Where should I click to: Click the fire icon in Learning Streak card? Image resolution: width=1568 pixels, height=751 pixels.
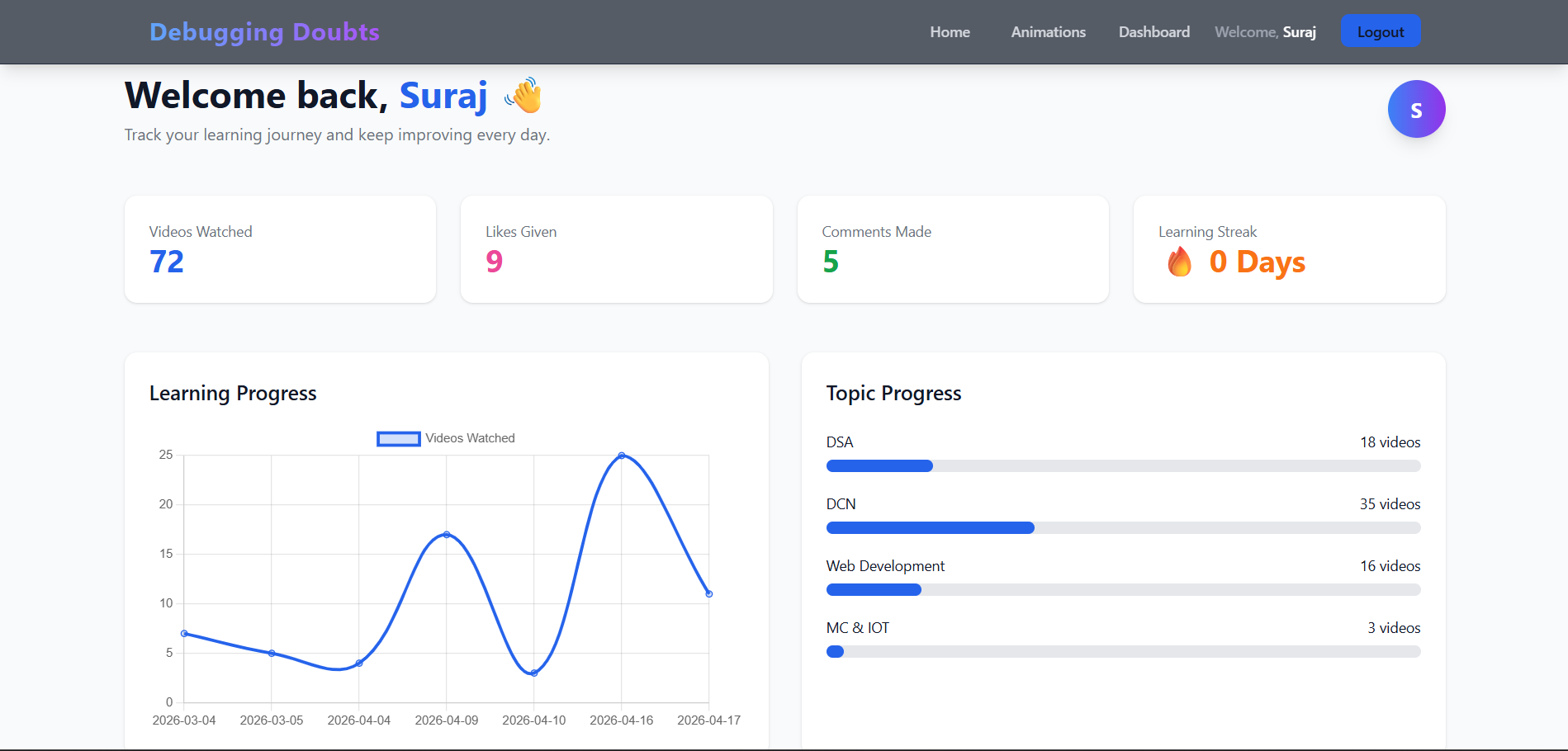(1179, 262)
